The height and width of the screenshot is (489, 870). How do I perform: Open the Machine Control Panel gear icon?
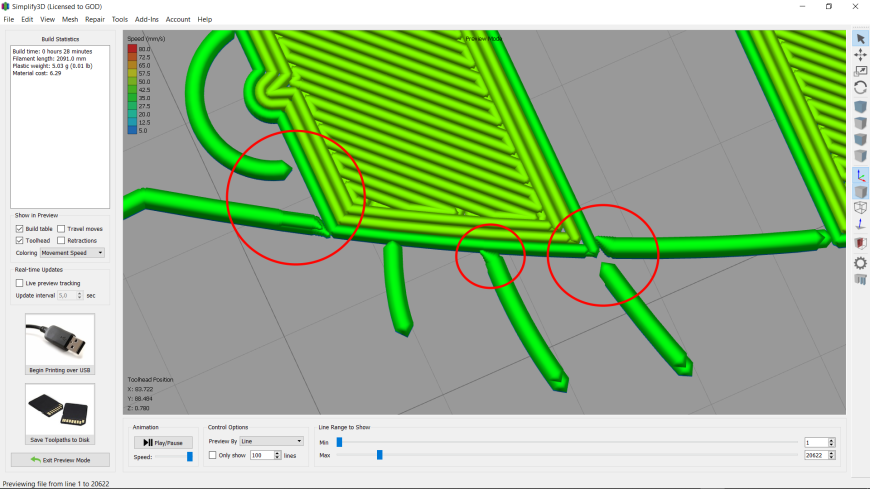861,263
